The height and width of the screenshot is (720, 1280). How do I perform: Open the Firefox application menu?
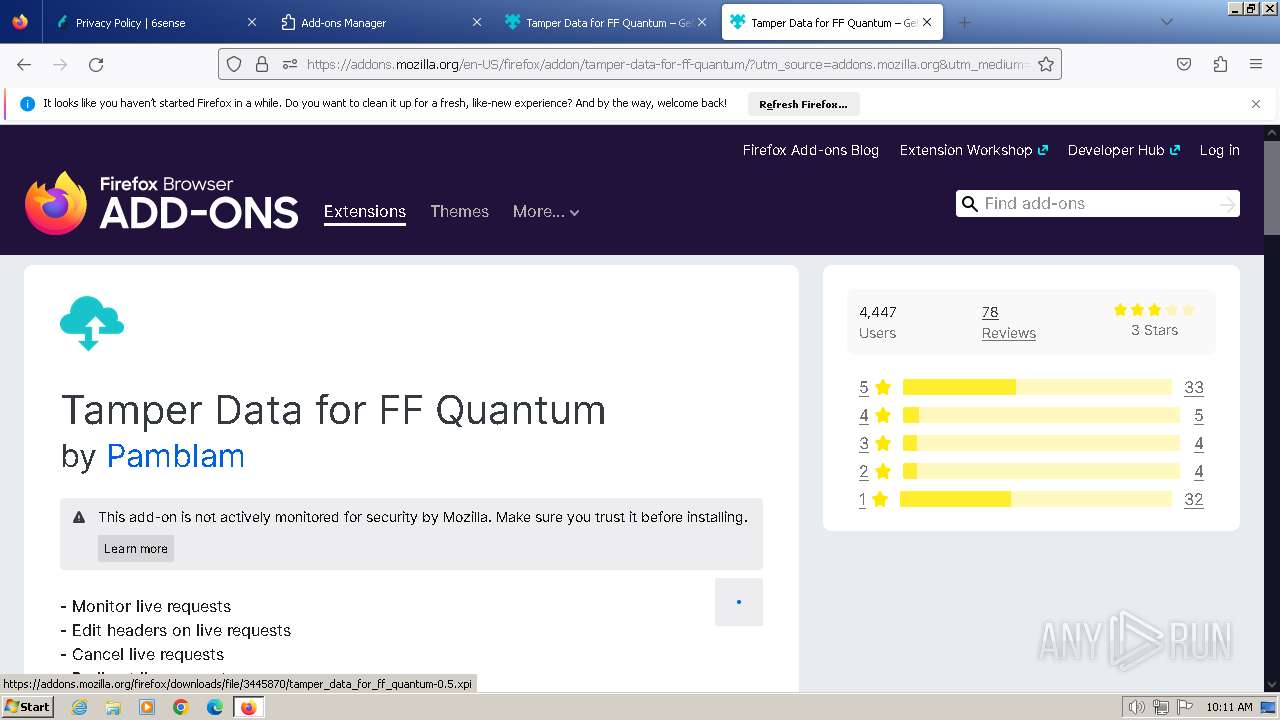[1256, 64]
